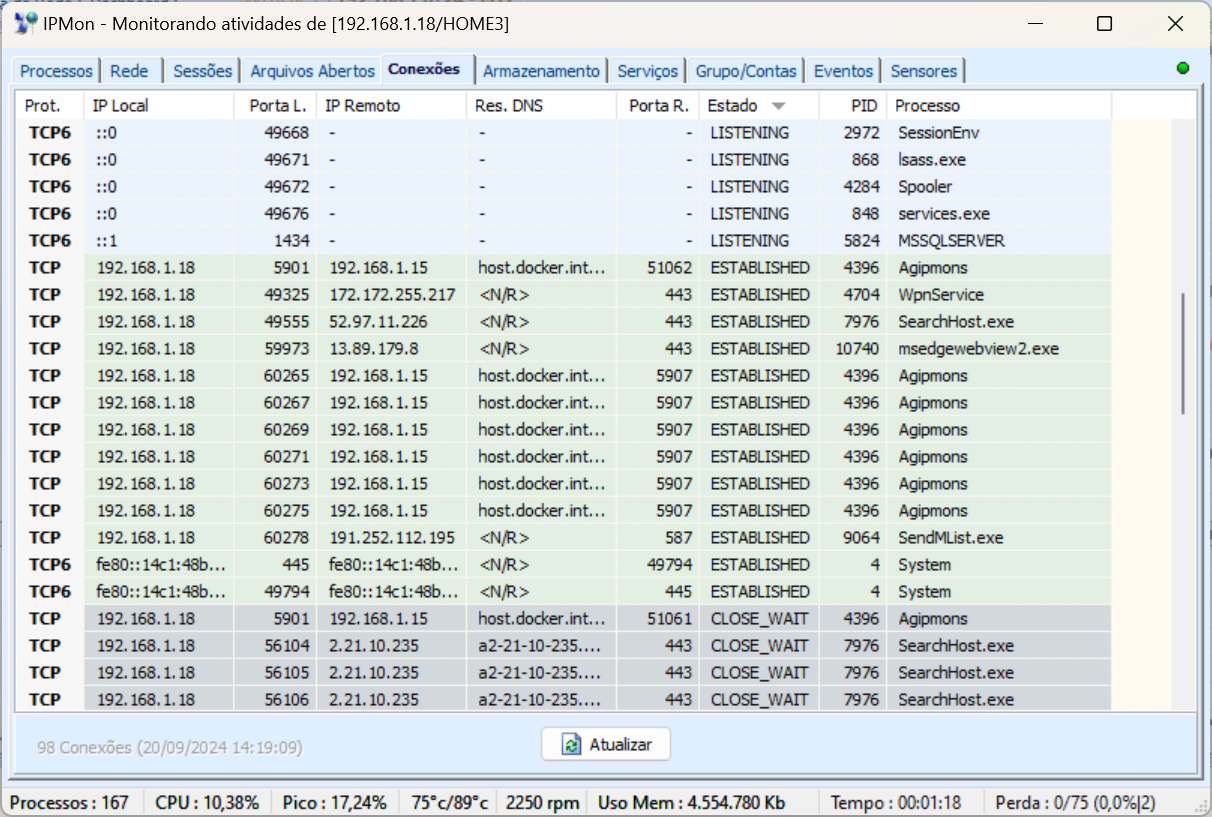
Task: Click the Atualizar refresh button
Action: [x=606, y=744]
